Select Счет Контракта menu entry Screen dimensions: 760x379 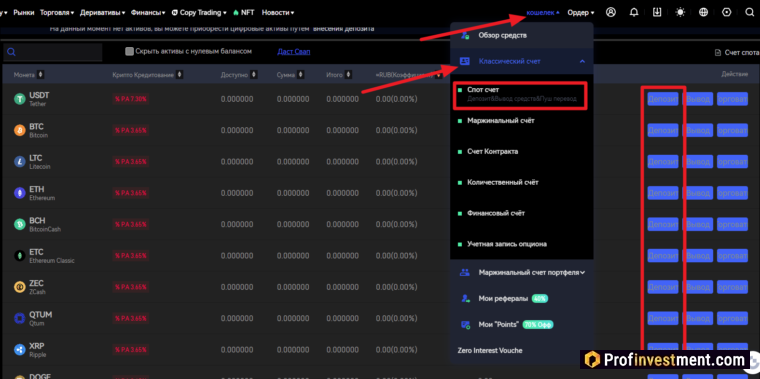coord(492,152)
